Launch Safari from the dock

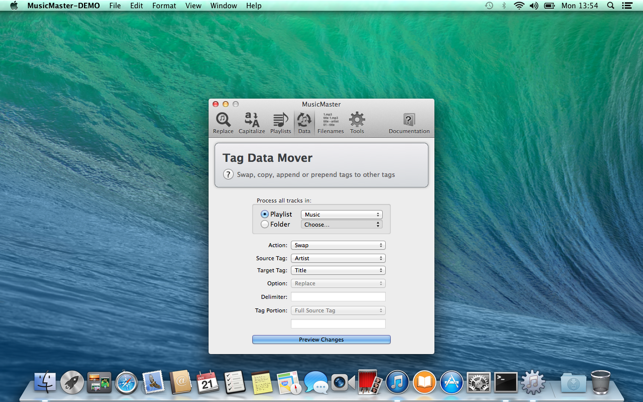(126, 382)
